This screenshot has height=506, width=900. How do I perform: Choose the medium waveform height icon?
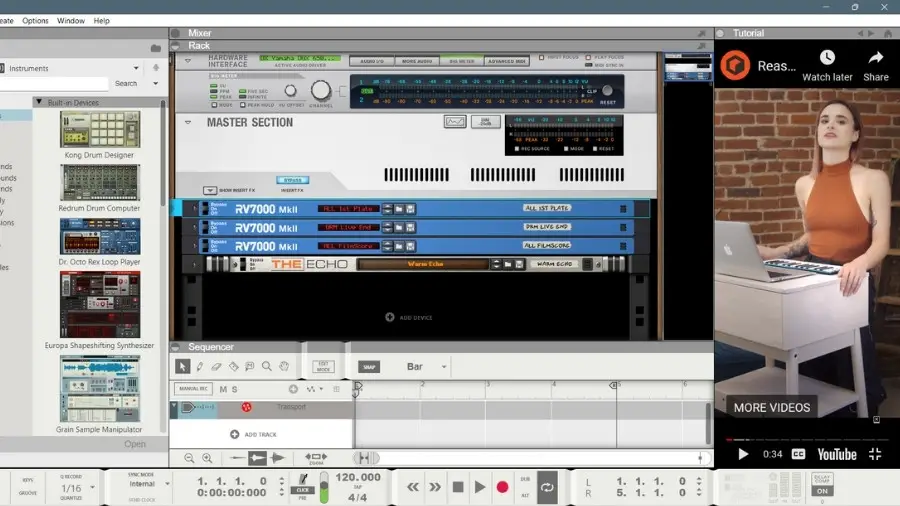(257, 458)
